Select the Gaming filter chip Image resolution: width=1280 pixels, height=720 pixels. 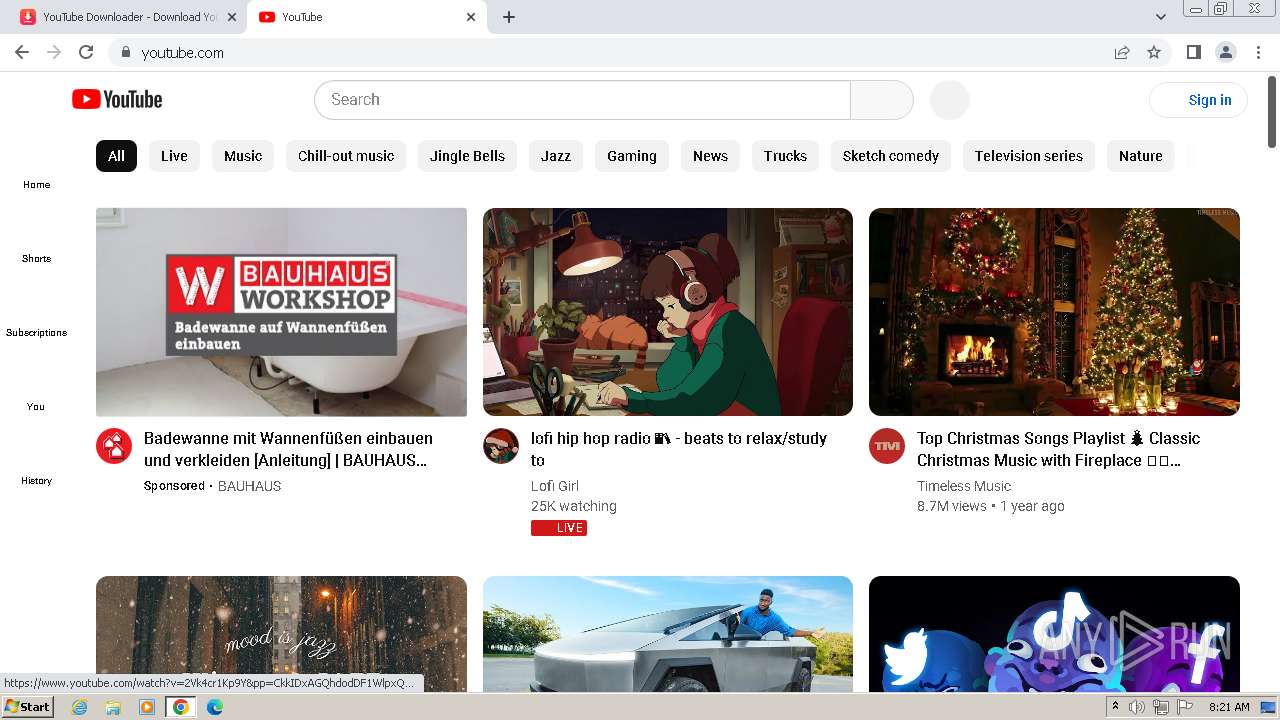[x=632, y=156]
